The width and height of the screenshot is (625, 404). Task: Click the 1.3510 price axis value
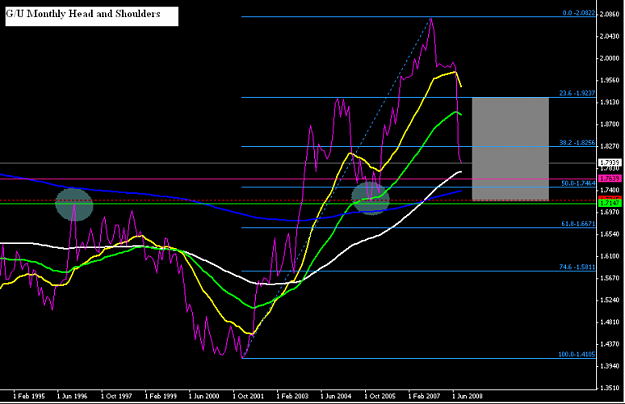609,388
